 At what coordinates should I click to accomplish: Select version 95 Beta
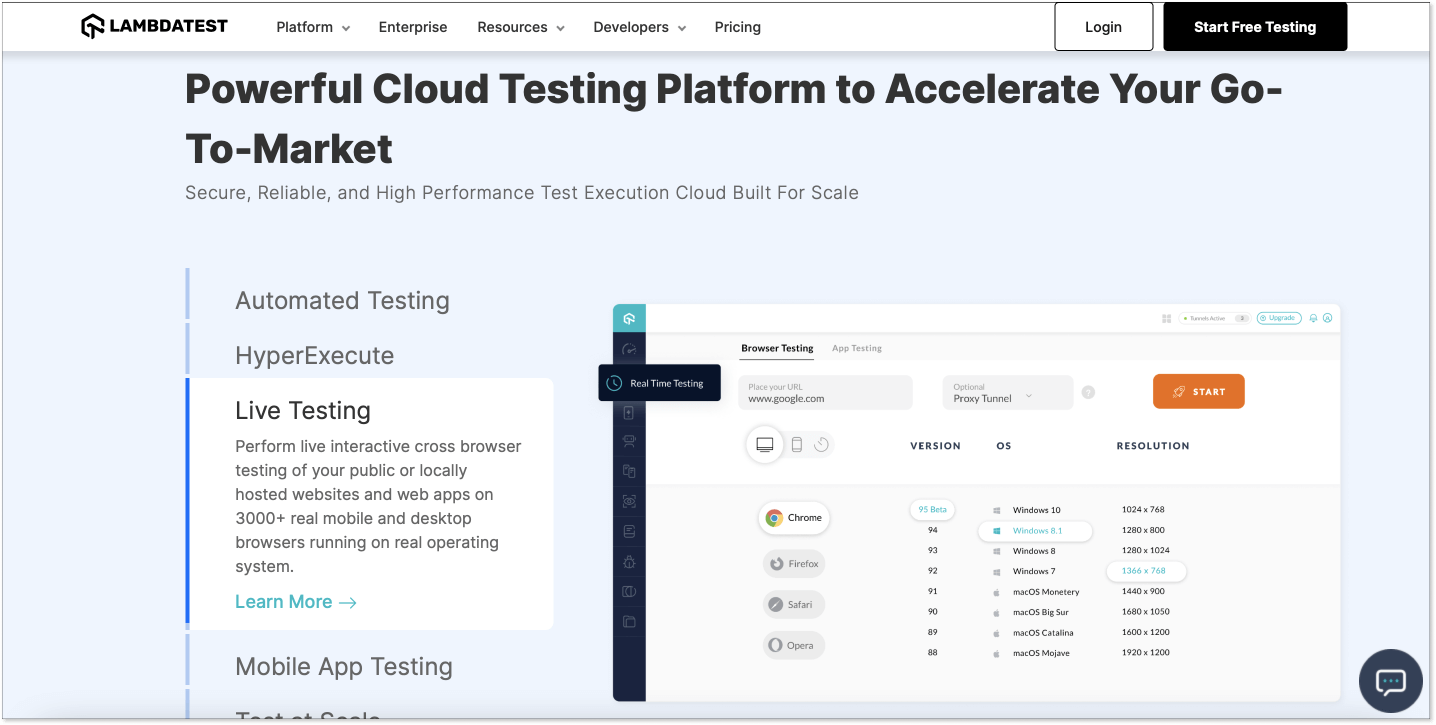932,509
